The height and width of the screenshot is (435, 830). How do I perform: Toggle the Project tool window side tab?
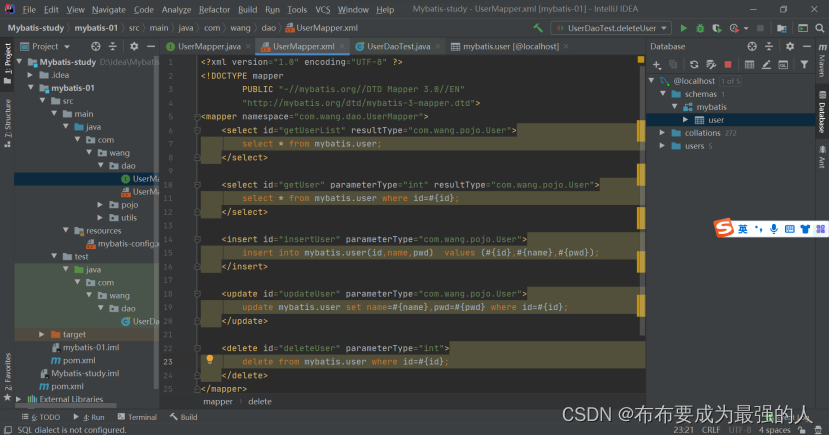point(7,63)
